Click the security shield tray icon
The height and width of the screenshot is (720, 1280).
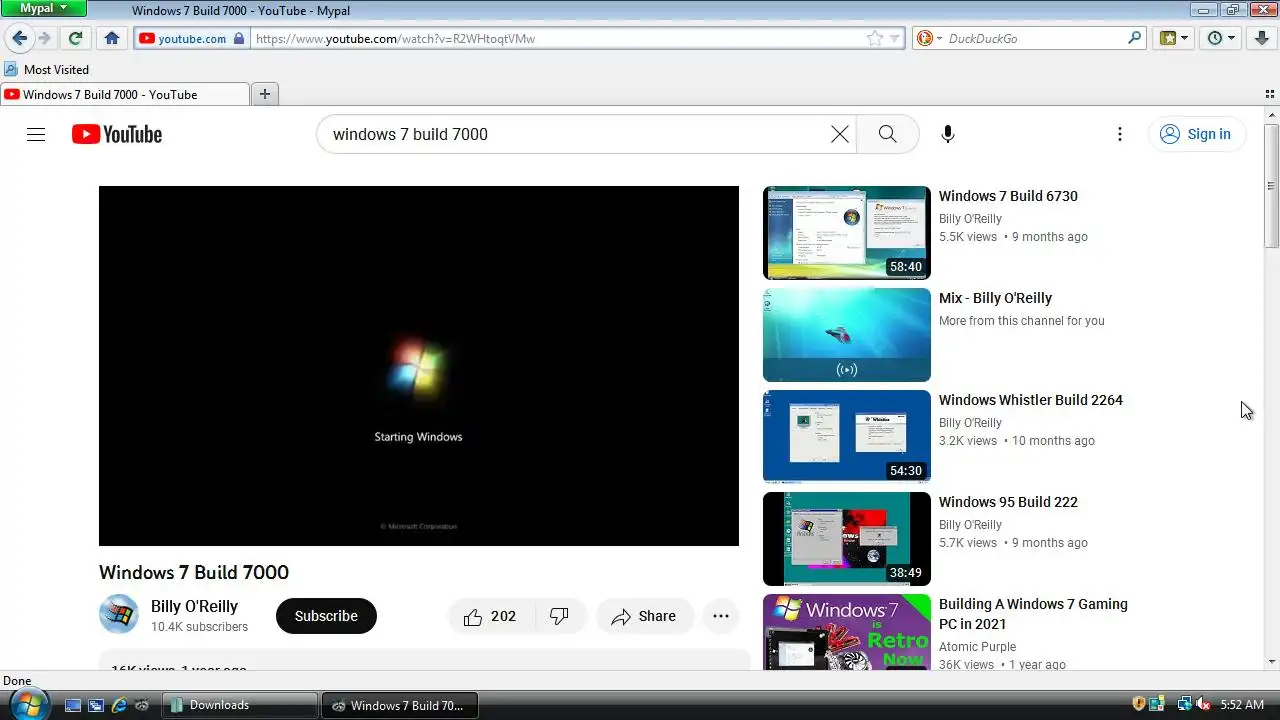click(x=1139, y=705)
